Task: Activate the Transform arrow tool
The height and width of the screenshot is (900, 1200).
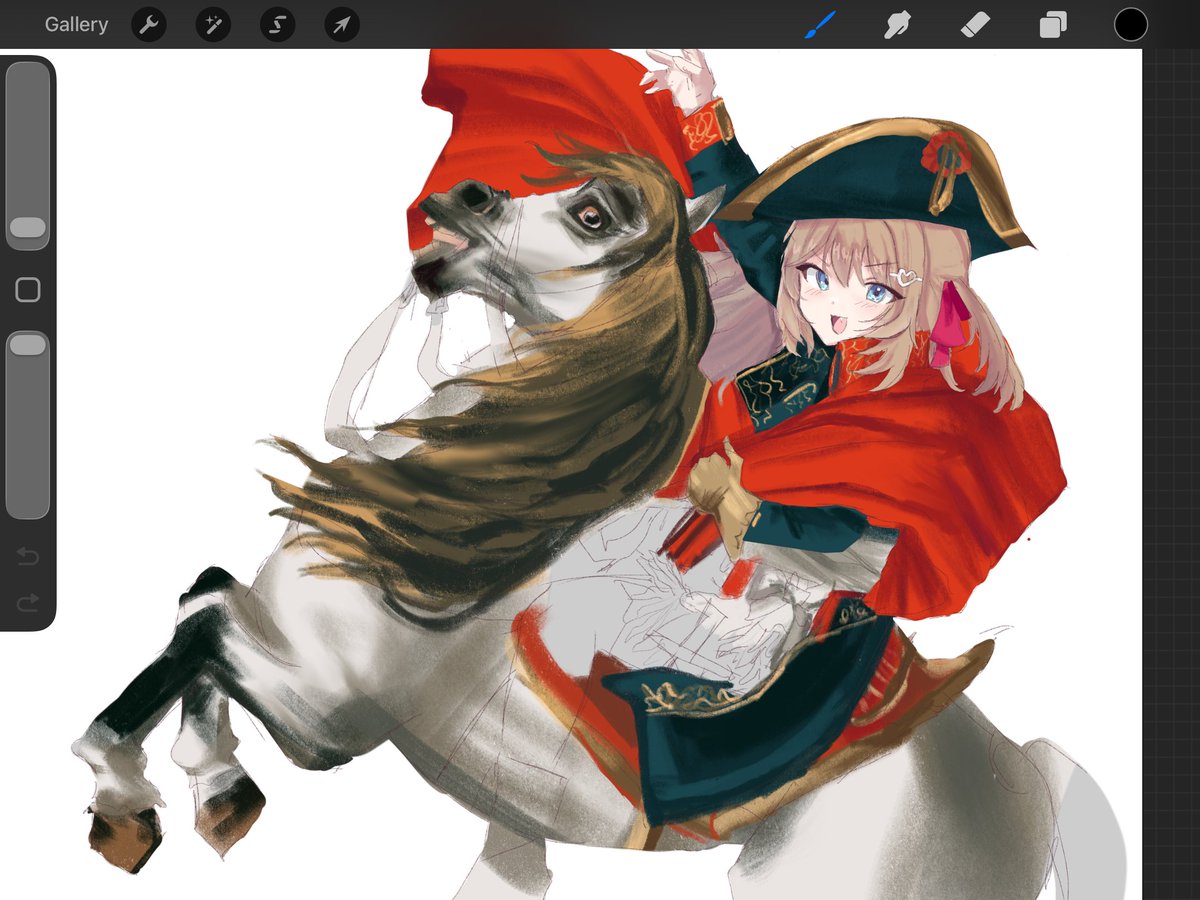Action: pos(342,25)
